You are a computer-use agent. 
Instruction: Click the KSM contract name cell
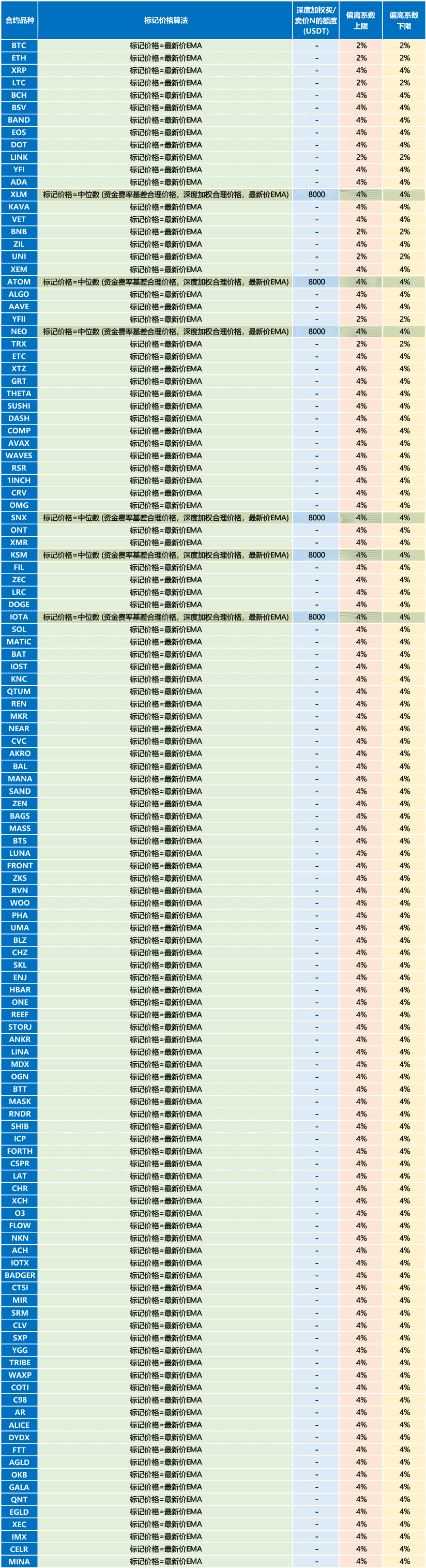[x=19, y=555]
